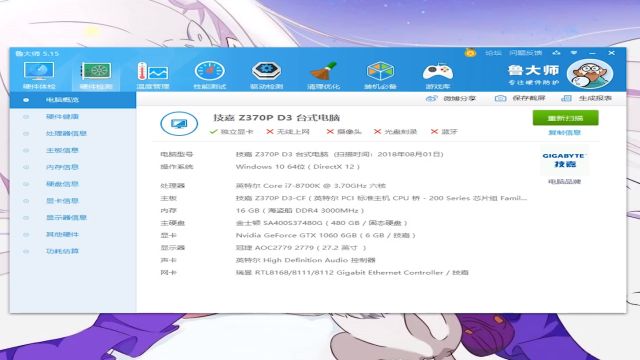Screen dimensions: 640x360
Task: Click the Windows 10 64位 DirectX 12 value
Action: (298, 167)
